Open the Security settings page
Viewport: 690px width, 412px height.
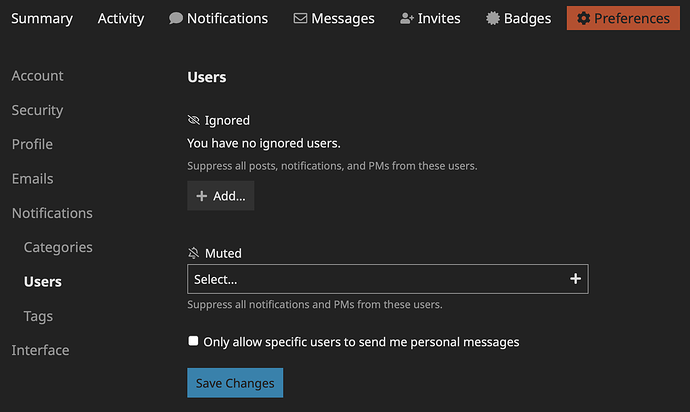pyautogui.click(x=37, y=110)
